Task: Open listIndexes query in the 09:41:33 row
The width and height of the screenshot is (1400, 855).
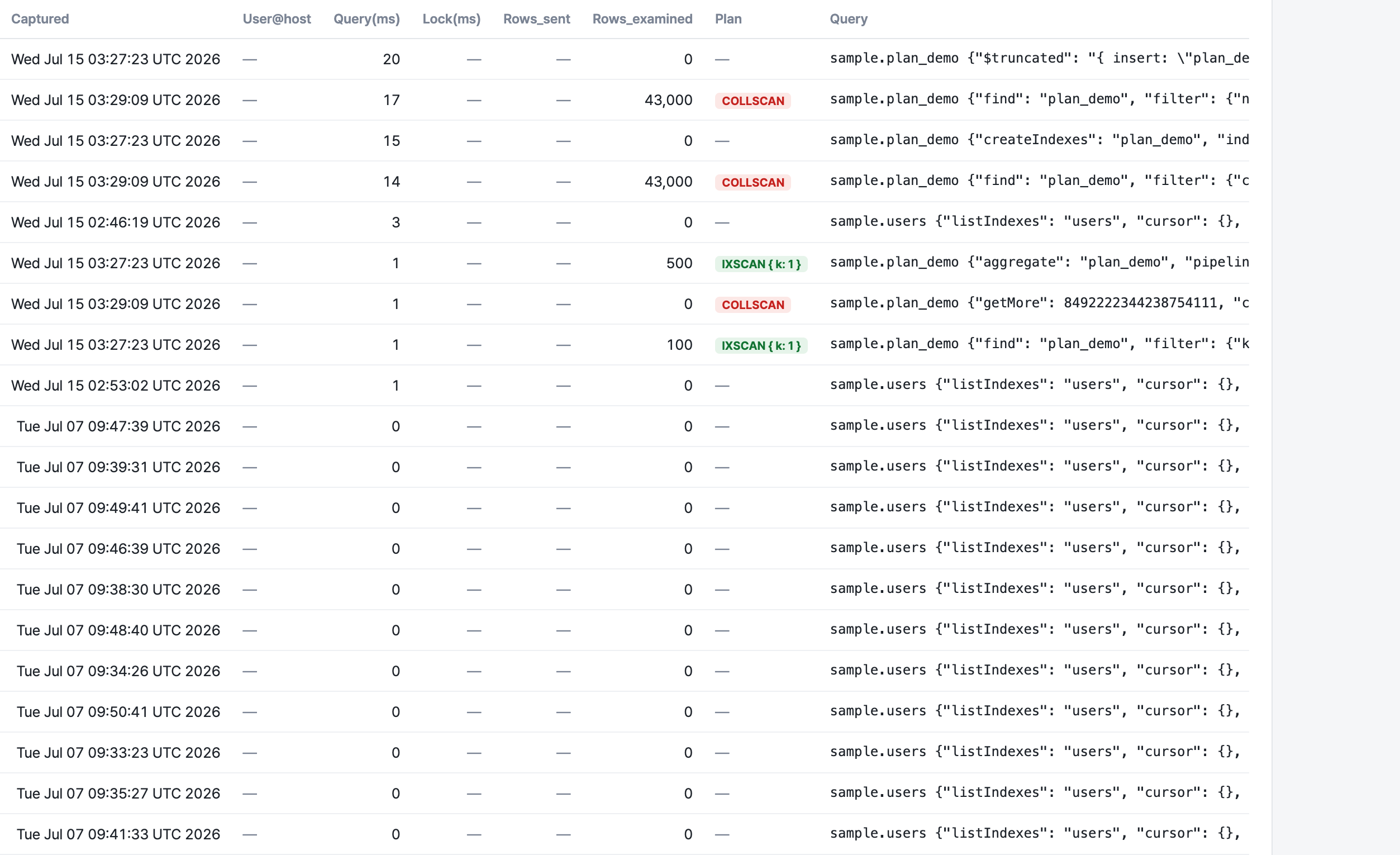Action: coord(1035,833)
